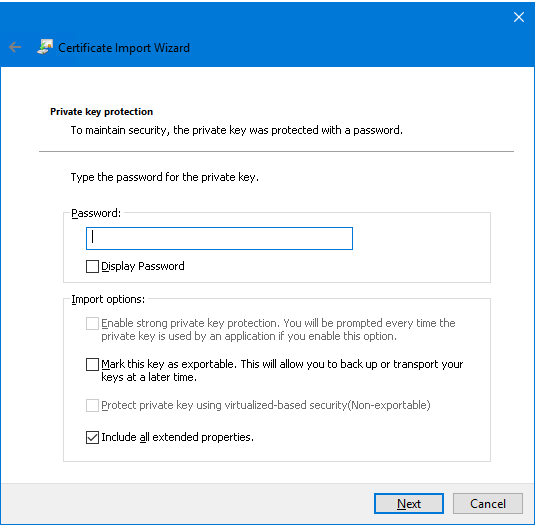The height and width of the screenshot is (525, 535).
Task: Click the Certificate Import Wizard title text
Action: (x=124, y=48)
